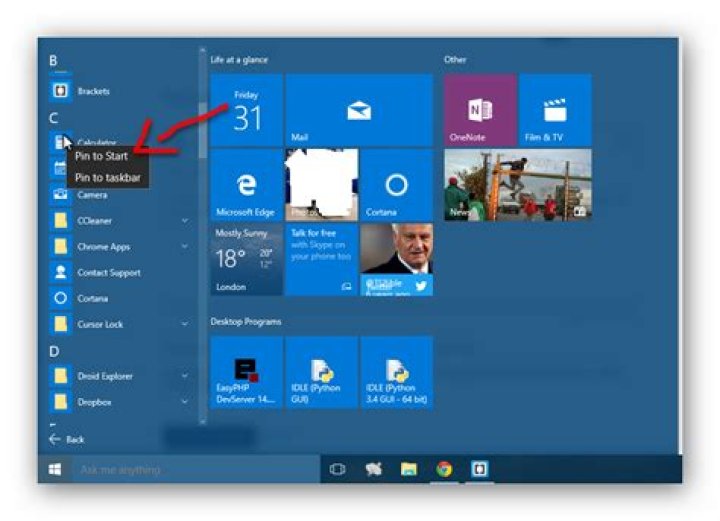Click the Droid Explorer folder label
720x521 pixels.
105,376
